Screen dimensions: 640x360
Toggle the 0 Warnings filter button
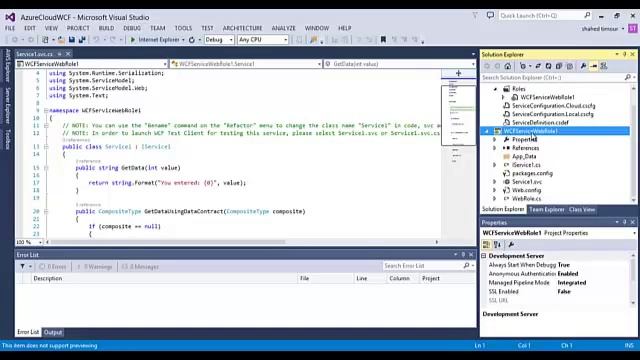95,267
